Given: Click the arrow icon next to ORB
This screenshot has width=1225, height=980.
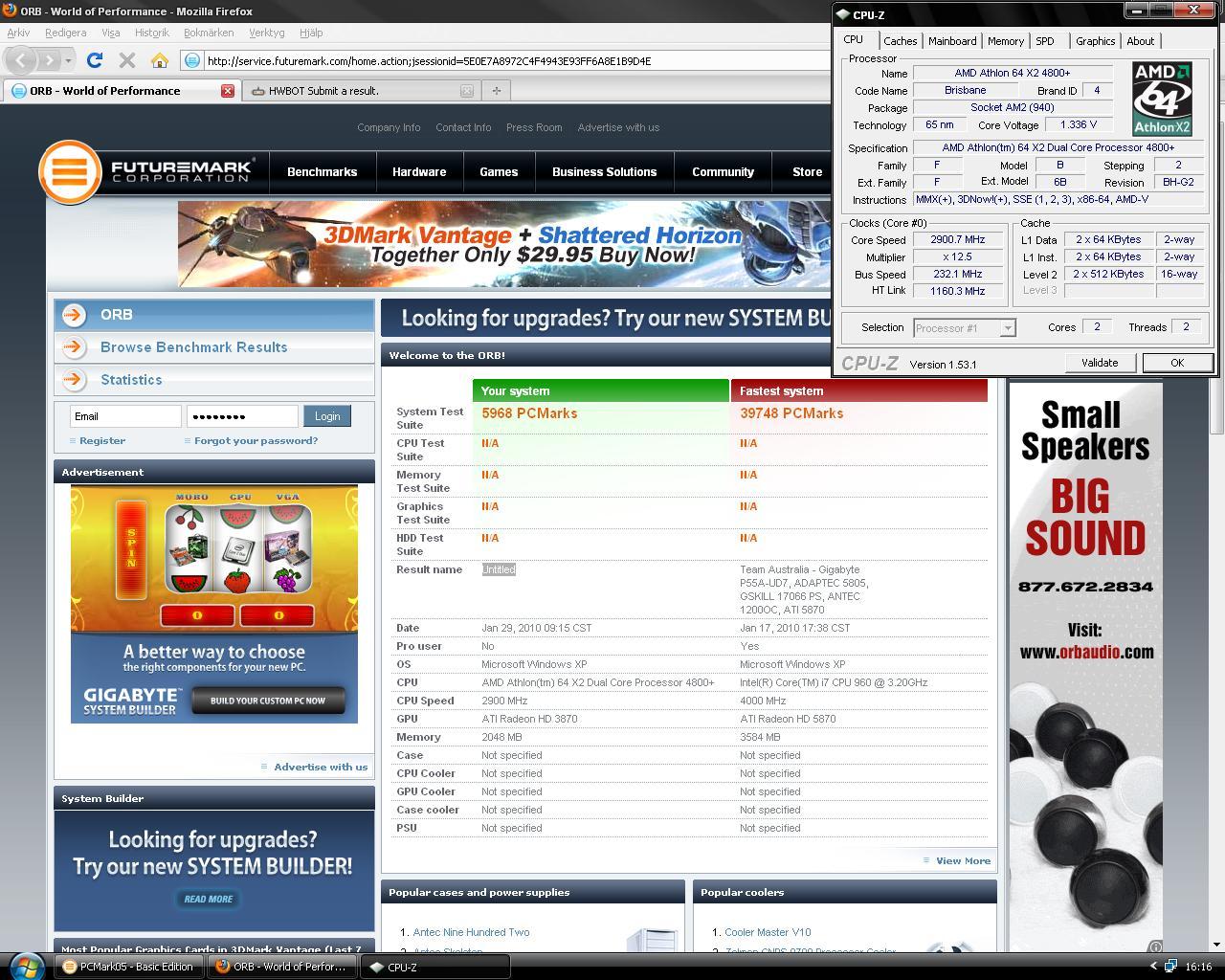Looking at the screenshot, I should pos(74,315).
